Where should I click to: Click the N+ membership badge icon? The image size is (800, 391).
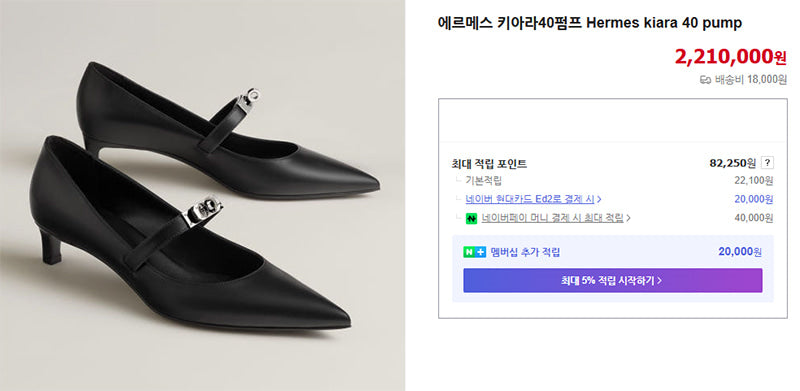coord(474,252)
